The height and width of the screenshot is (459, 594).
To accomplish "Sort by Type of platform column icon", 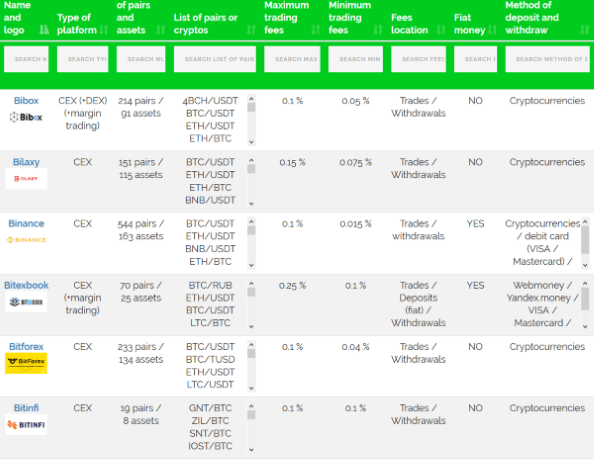I will coord(104,30).
